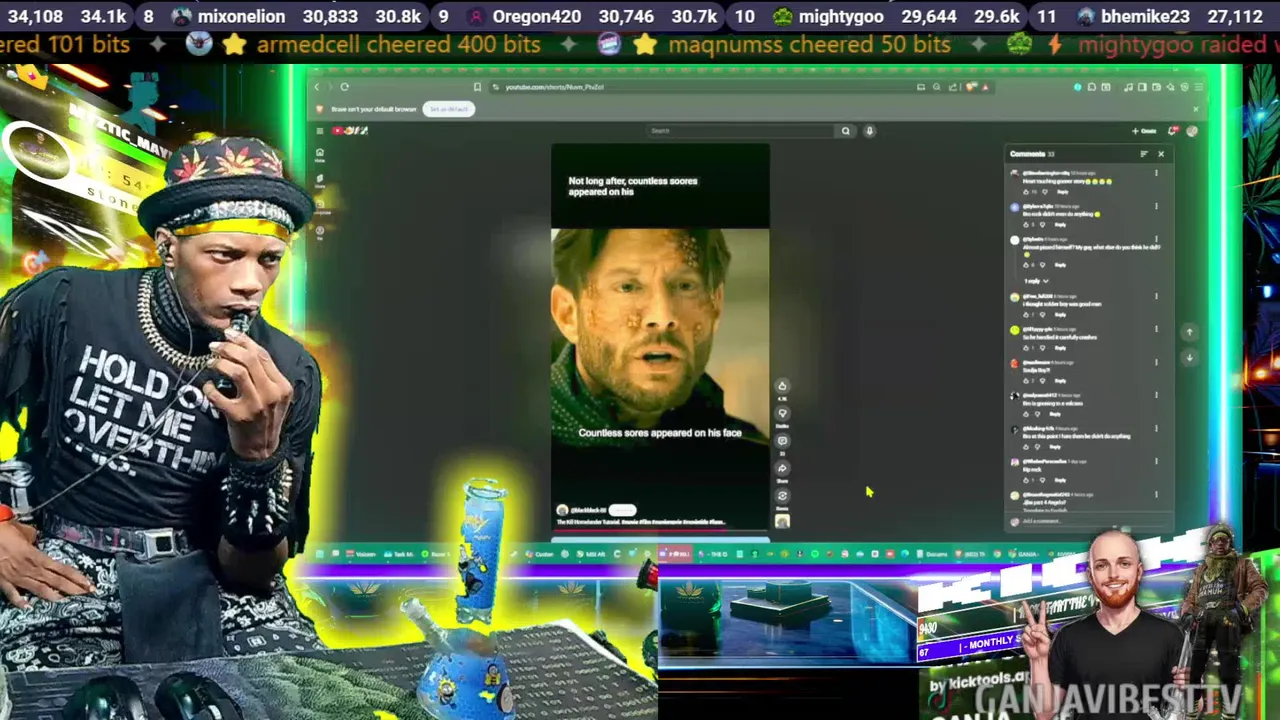Open the YouTube hamburger guide menu
Image resolution: width=1280 pixels, height=720 pixels.
coord(320,131)
